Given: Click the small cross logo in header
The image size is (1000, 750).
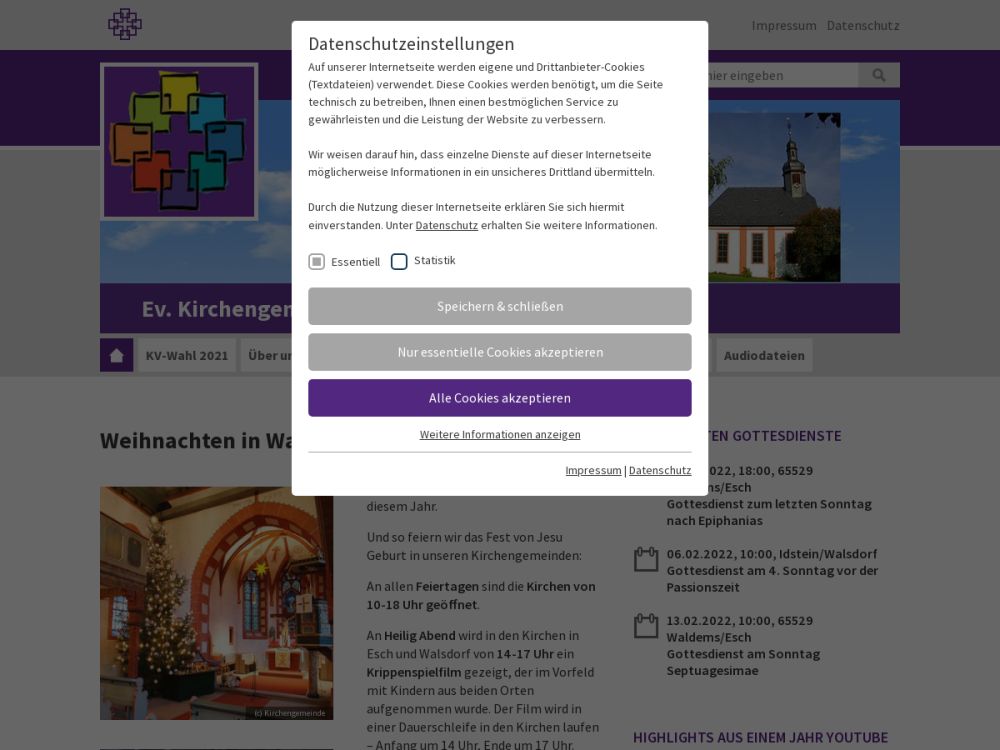Looking at the screenshot, I should 125,24.
